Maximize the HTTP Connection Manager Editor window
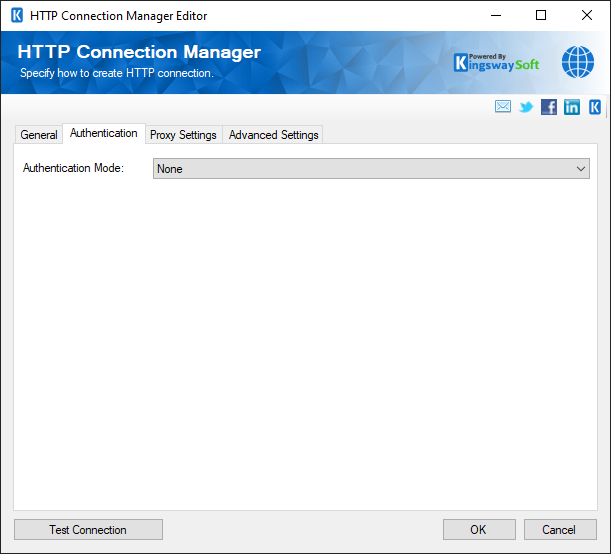 541,16
